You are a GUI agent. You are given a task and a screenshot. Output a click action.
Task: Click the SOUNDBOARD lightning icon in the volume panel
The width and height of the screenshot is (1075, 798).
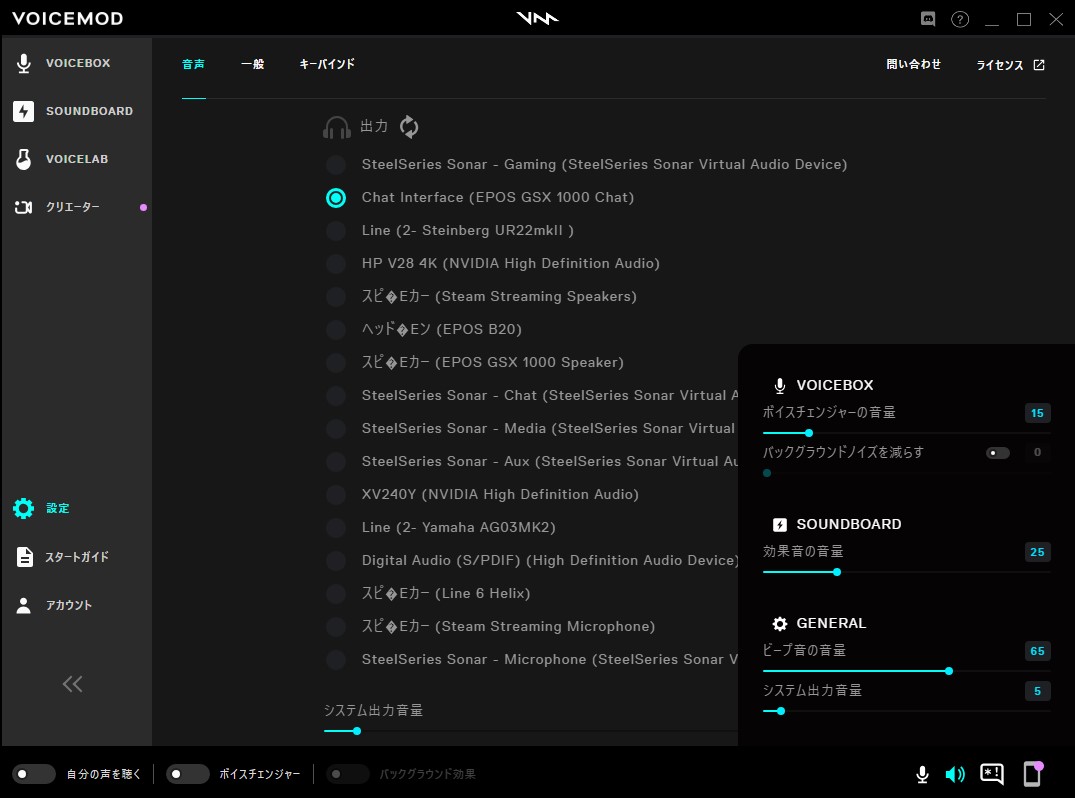click(780, 524)
